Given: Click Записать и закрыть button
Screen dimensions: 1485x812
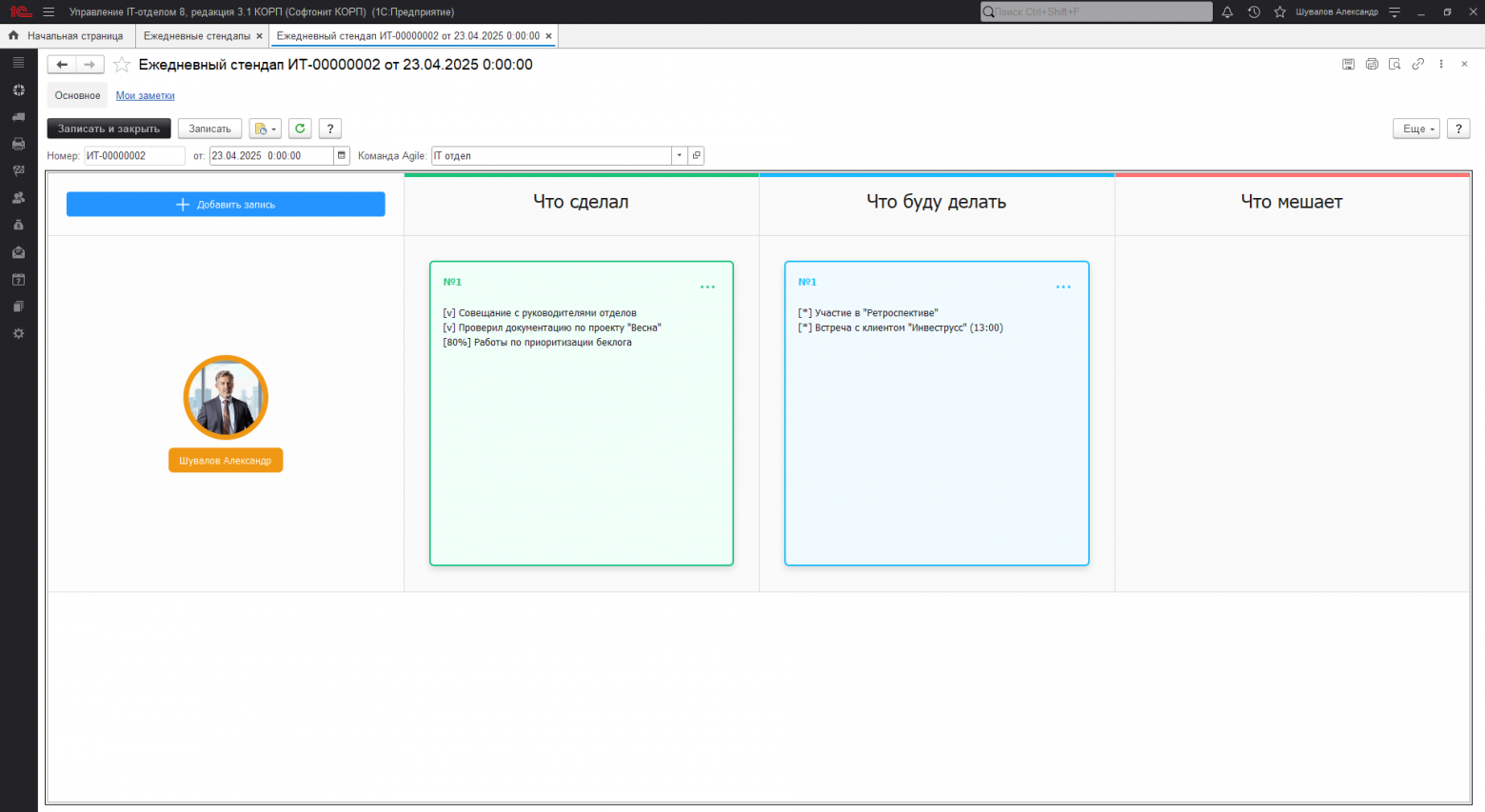Looking at the screenshot, I should coord(109,129).
